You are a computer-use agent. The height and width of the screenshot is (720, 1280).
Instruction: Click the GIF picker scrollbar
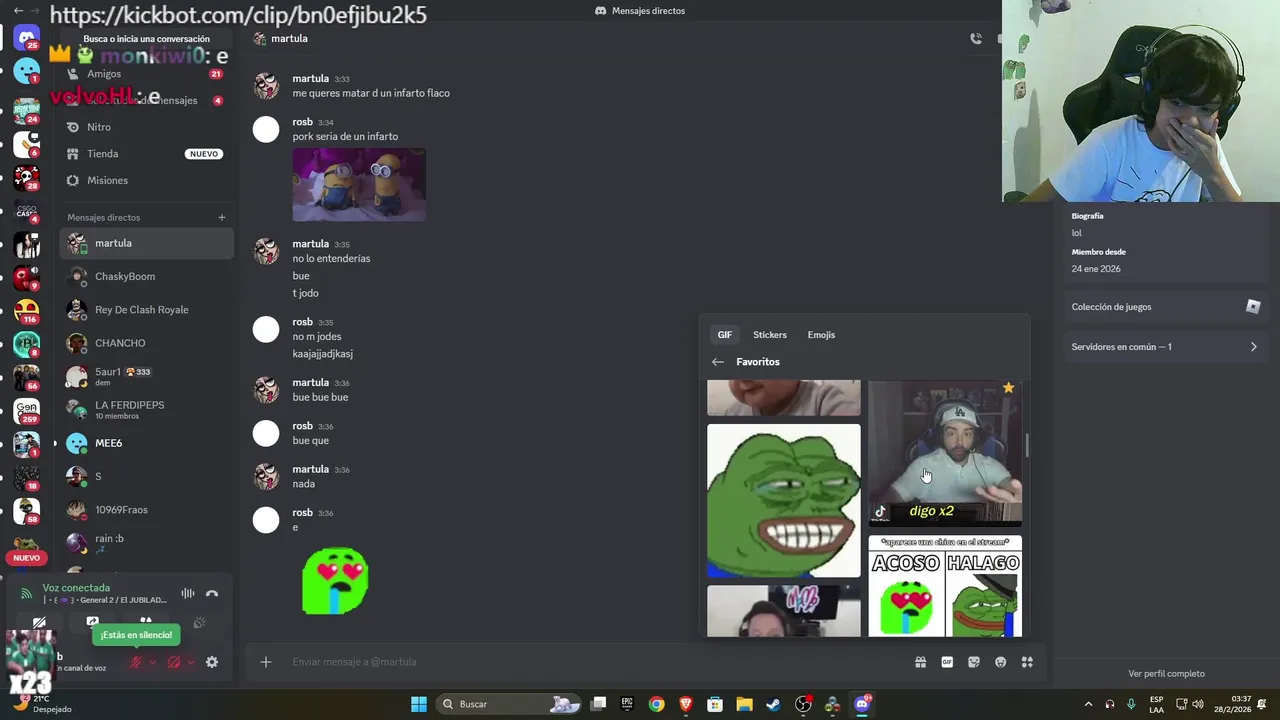tap(1026, 446)
